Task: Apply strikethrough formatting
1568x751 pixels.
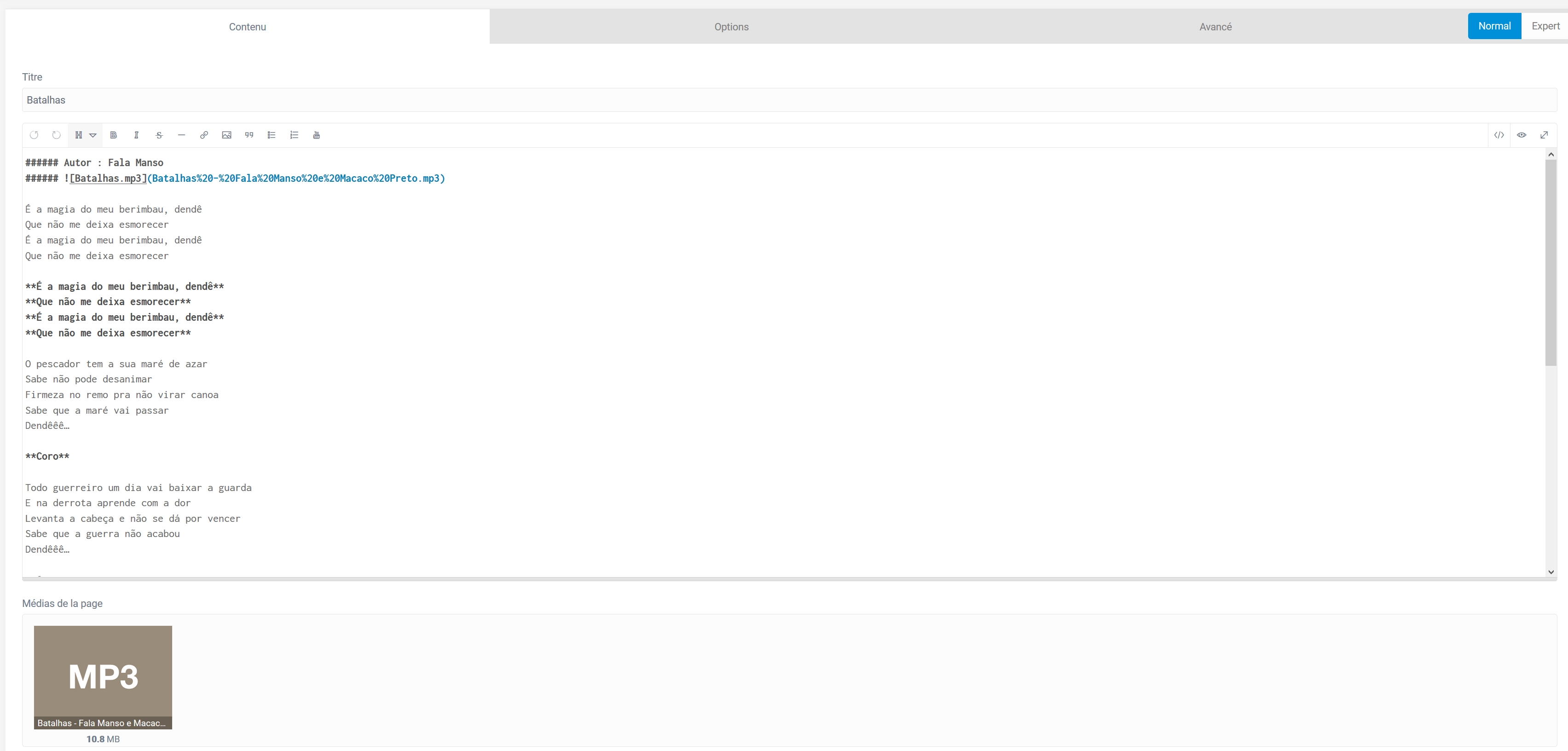Action: [159, 135]
